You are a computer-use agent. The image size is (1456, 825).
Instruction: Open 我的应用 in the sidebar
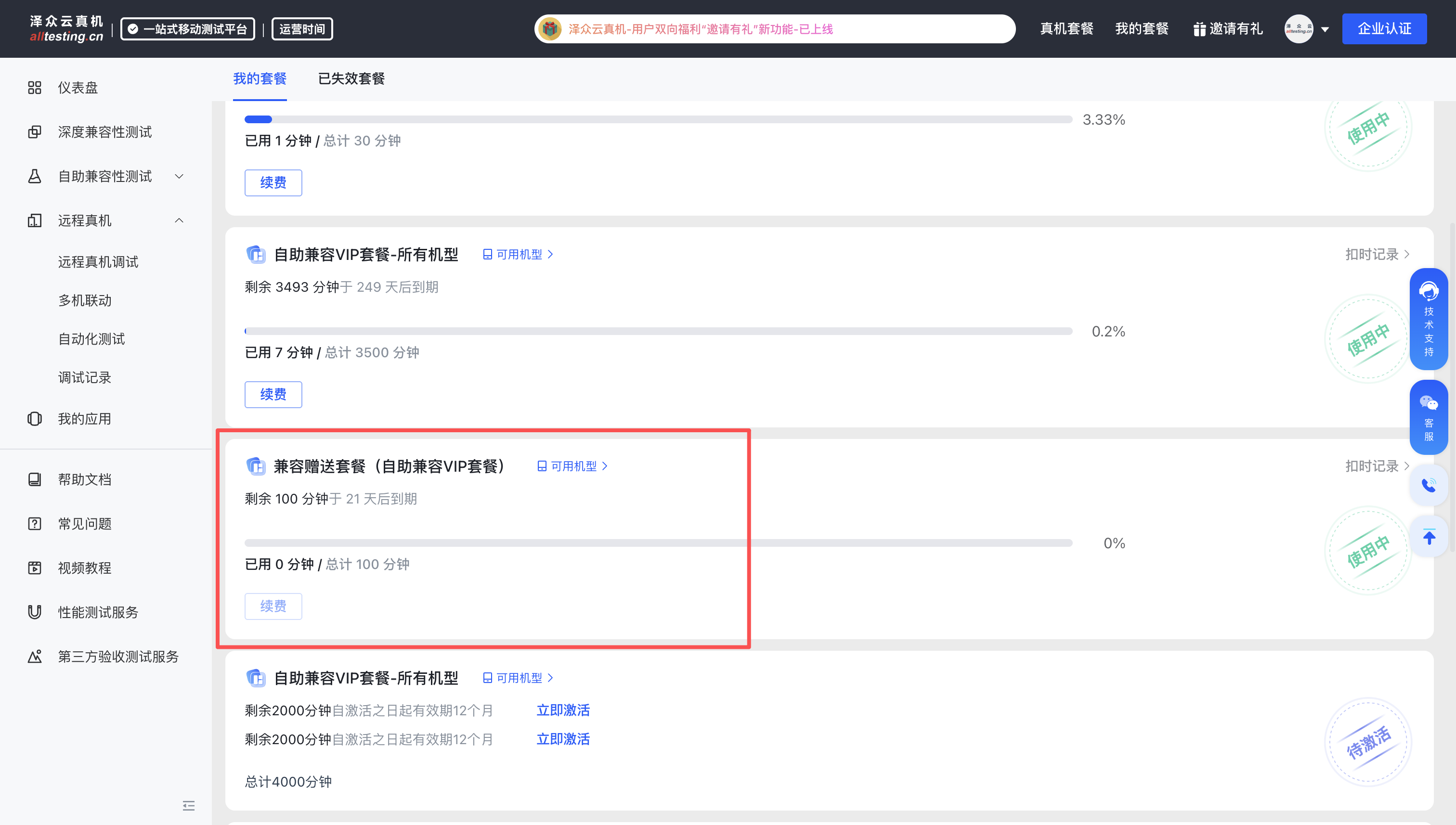click(x=84, y=419)
